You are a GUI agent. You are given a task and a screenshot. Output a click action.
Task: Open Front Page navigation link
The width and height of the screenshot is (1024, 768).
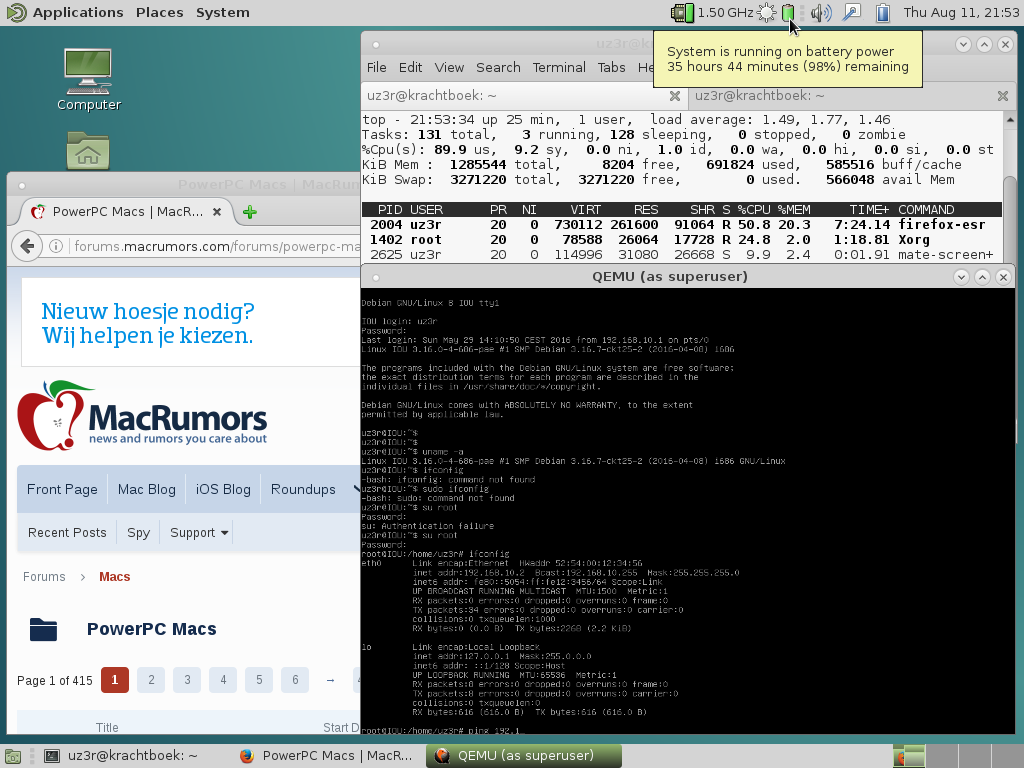pos(62,489)
